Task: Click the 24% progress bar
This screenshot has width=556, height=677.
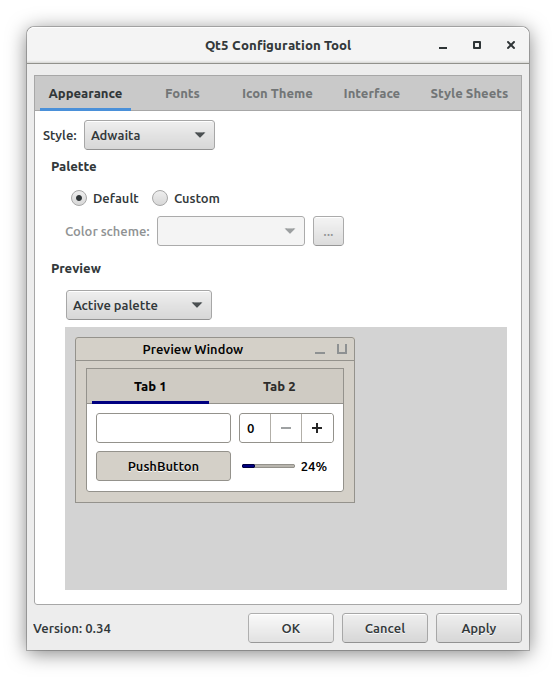Action: (268, 466)
